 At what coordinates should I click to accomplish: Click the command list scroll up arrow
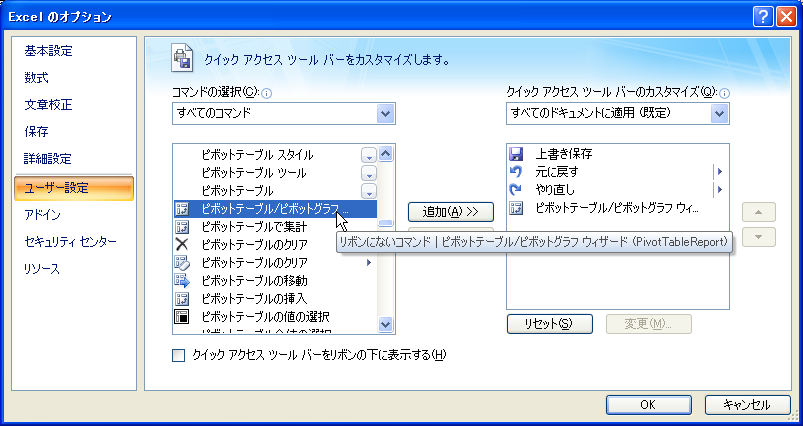point(386,153)
